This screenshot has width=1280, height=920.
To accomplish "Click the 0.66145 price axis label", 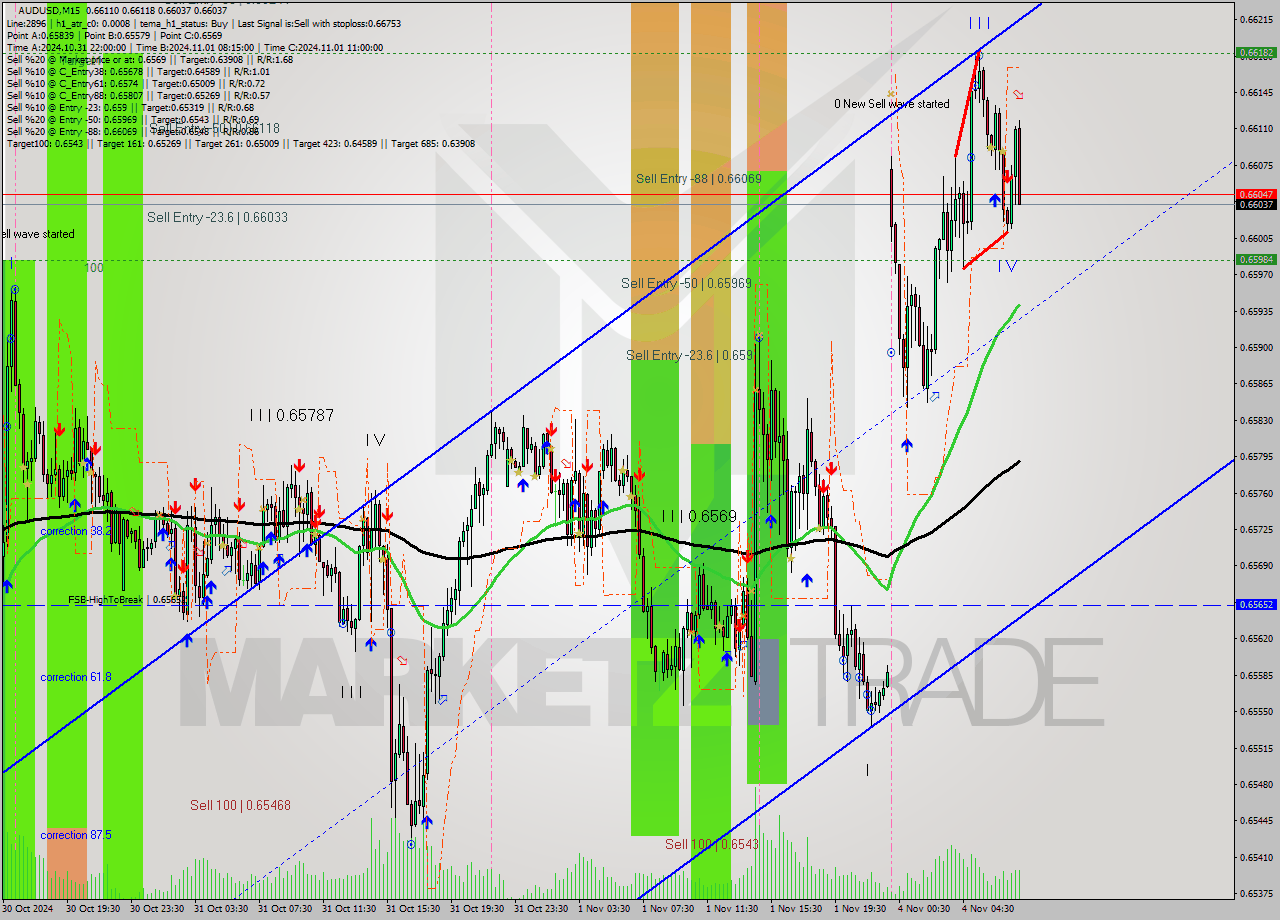I will [x=1256, y=92].
